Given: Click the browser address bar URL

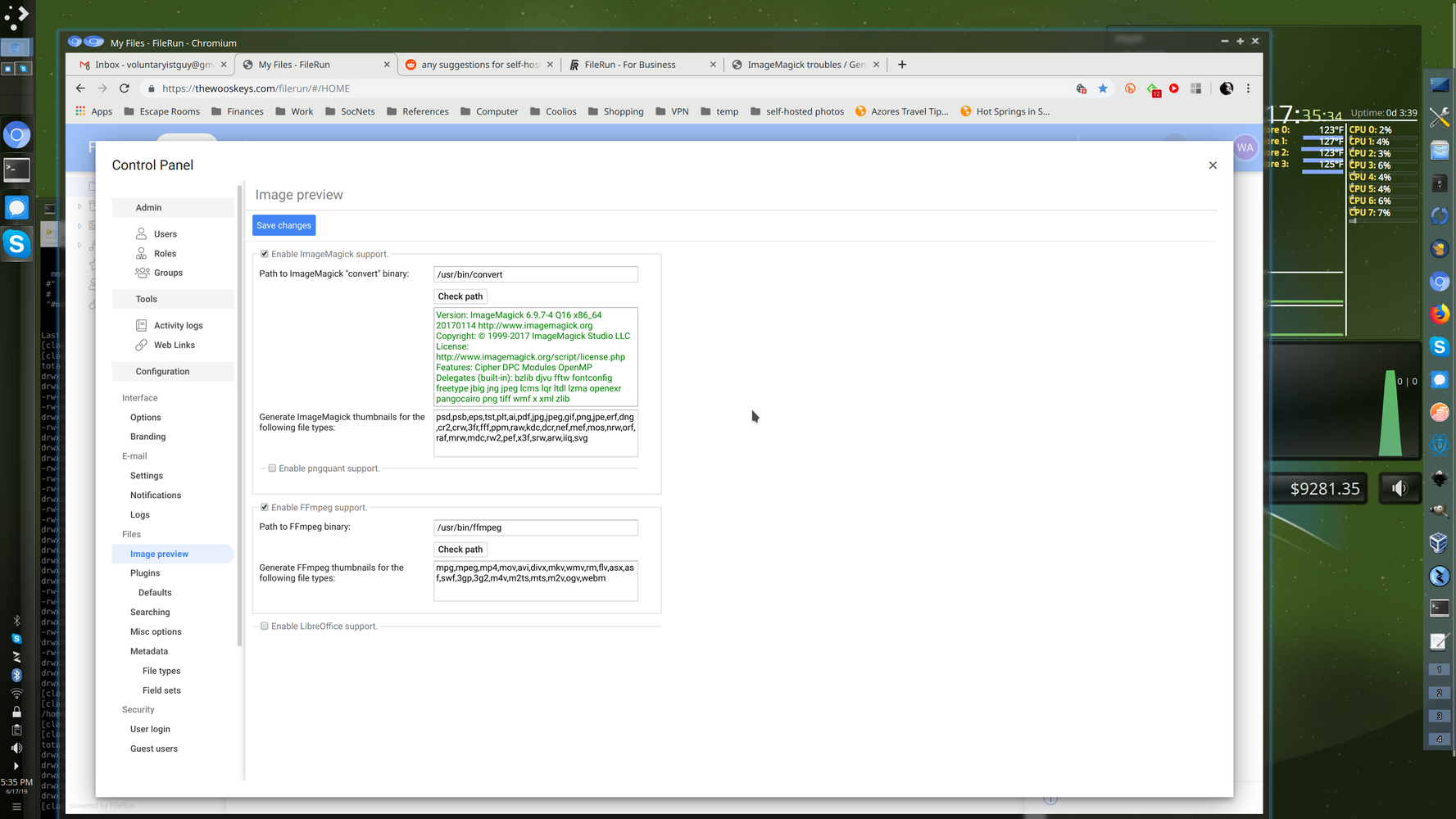Looking at the screenshot, I should click(256, 88).
